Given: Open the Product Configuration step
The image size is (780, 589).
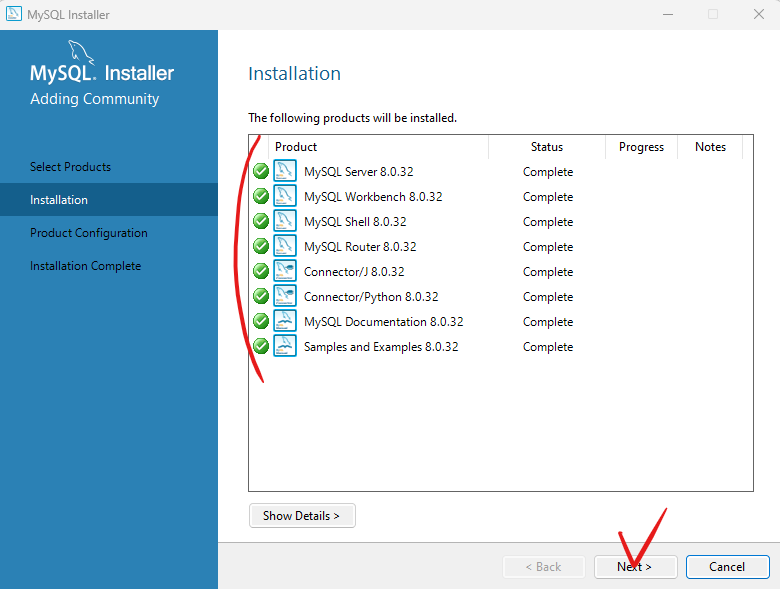Looking at the screenshot, I should [89, 233].
